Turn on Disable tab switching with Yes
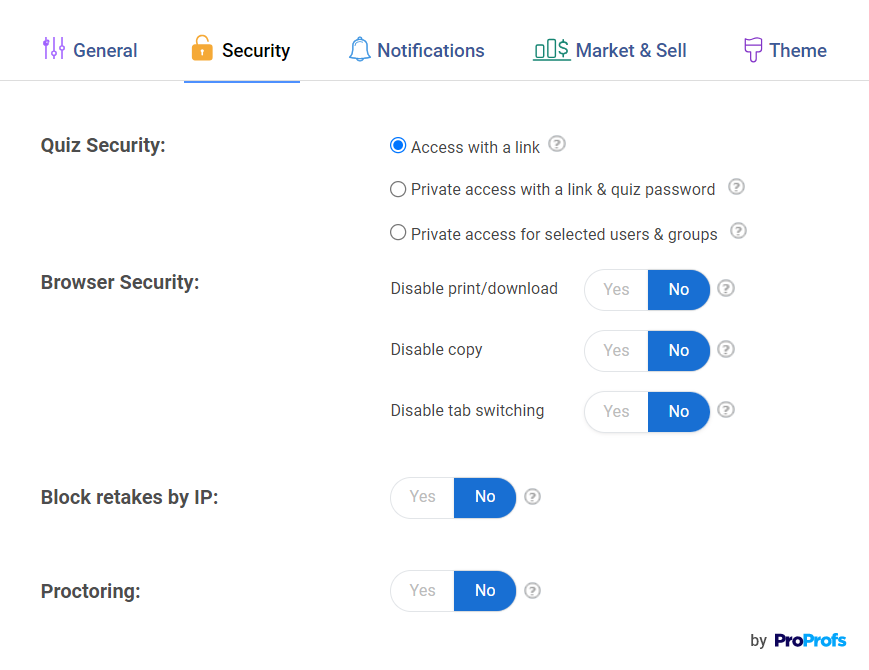869x670 pixels. 616,411
